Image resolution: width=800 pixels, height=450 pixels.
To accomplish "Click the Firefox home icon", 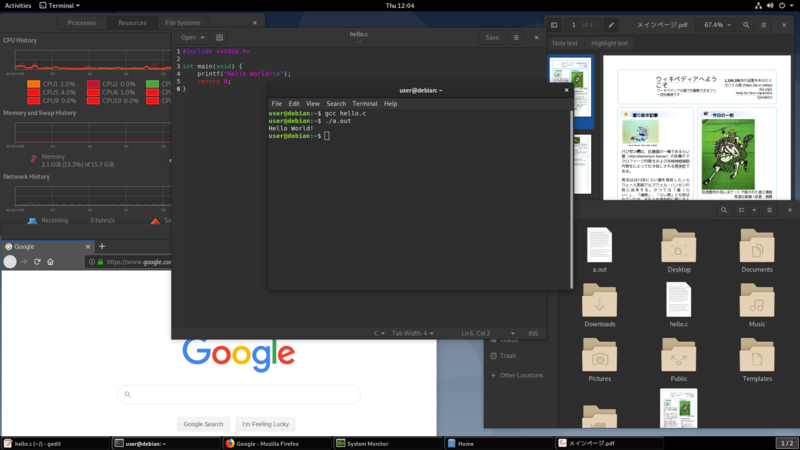I will coord(50,262).
